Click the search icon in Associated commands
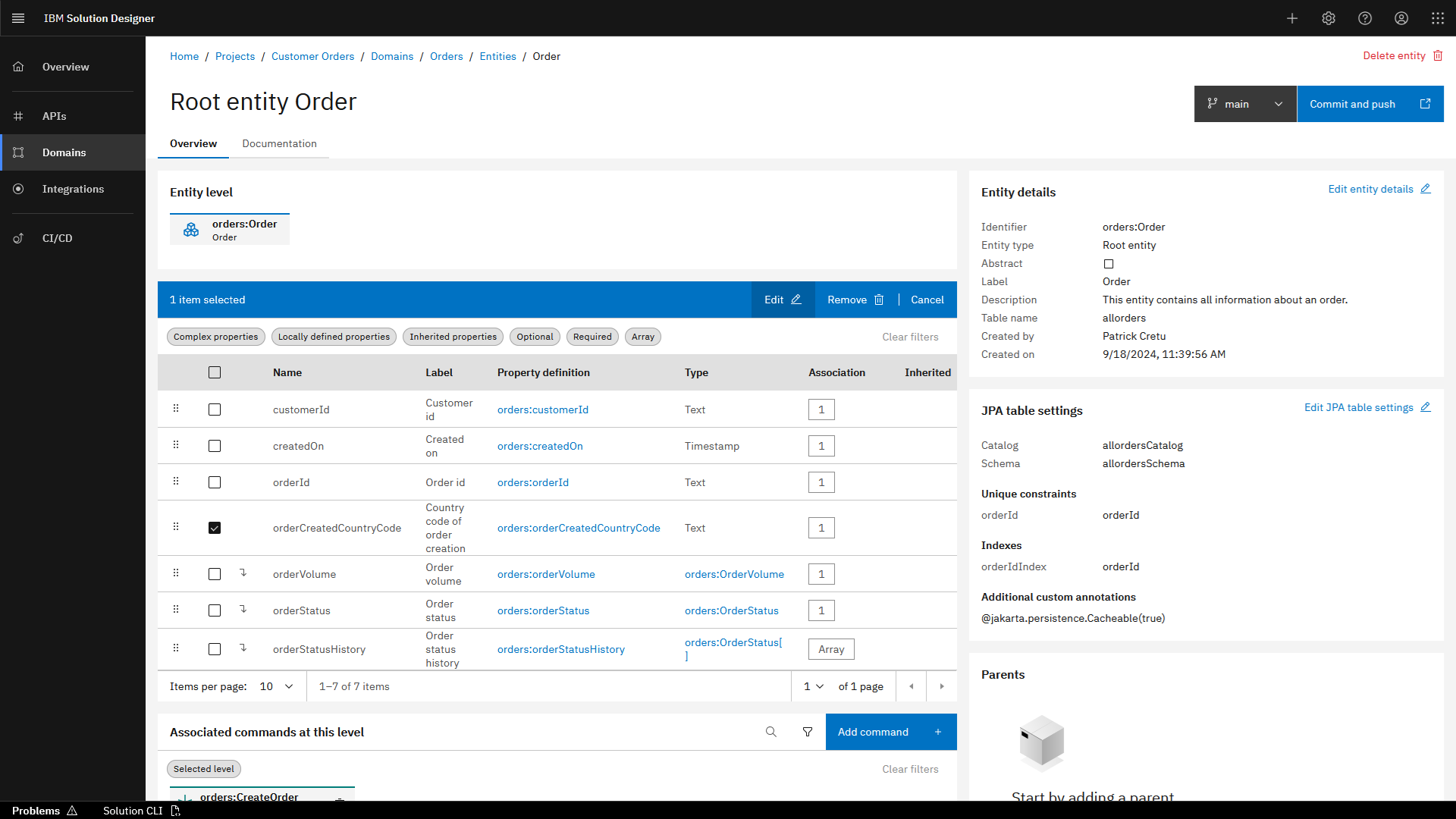This screenshot has height=819, width=1456. click(771, 732)
